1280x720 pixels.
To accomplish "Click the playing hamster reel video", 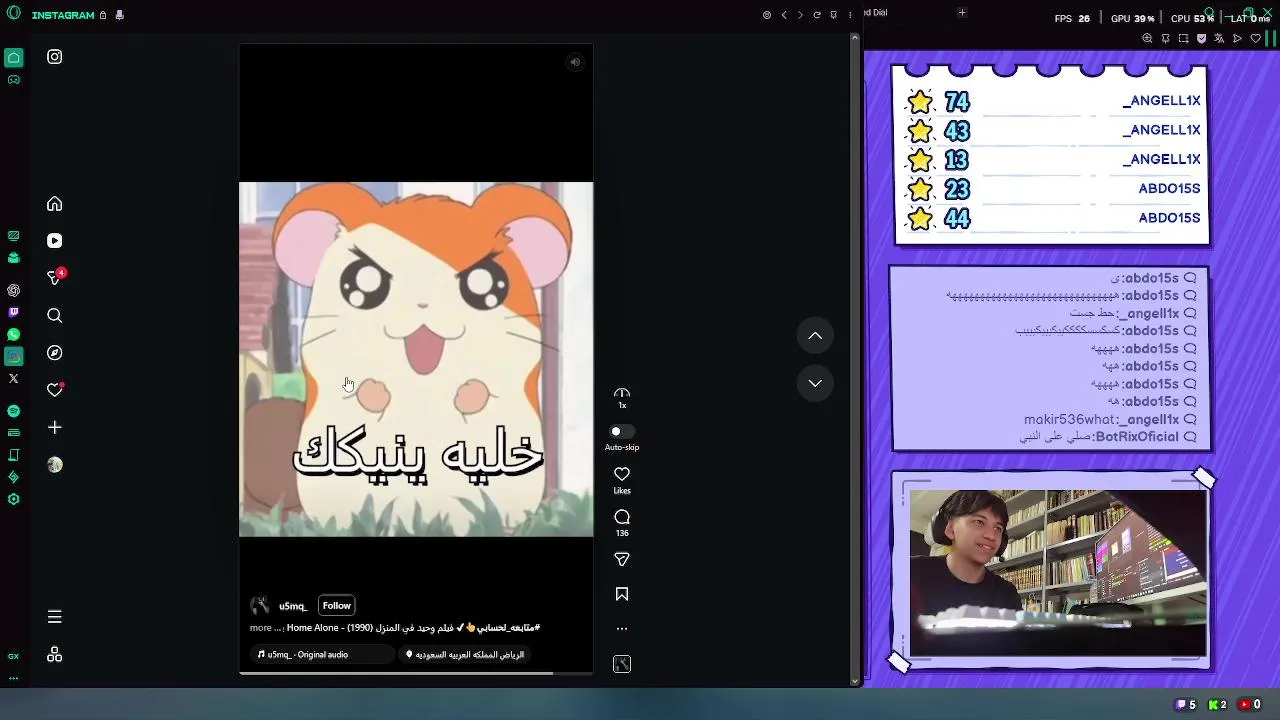I will point(416,360).
